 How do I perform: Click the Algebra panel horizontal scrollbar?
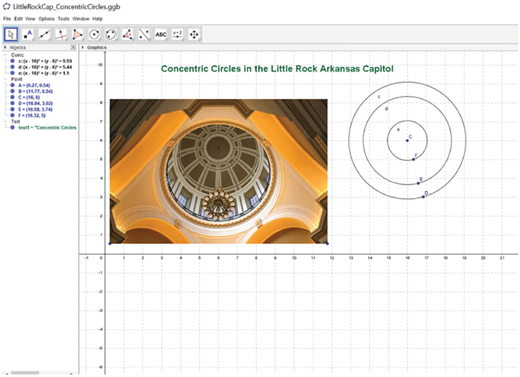(25, 373)
